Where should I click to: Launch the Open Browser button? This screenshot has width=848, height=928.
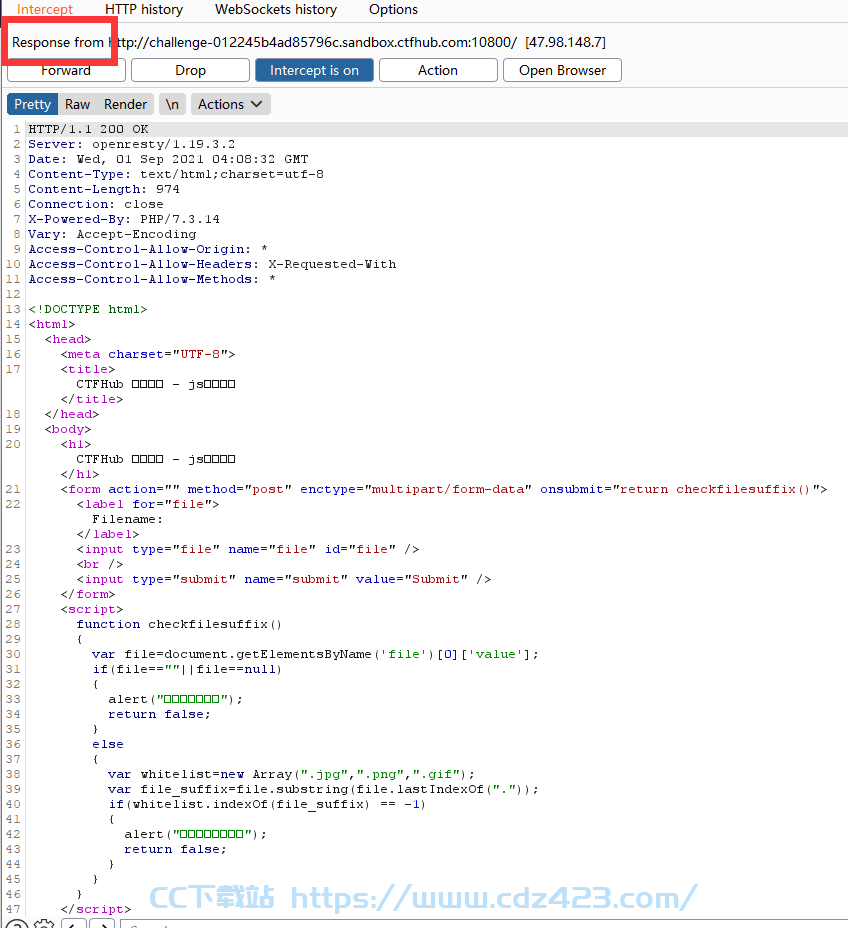coord(562,70)
